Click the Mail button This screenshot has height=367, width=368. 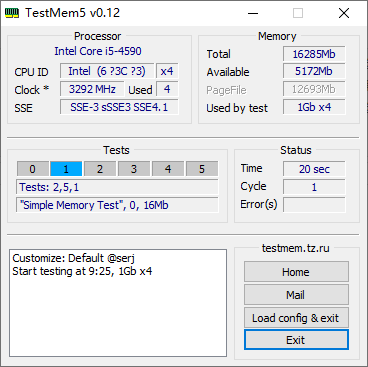pyautogui.click(x=296, y=295)
